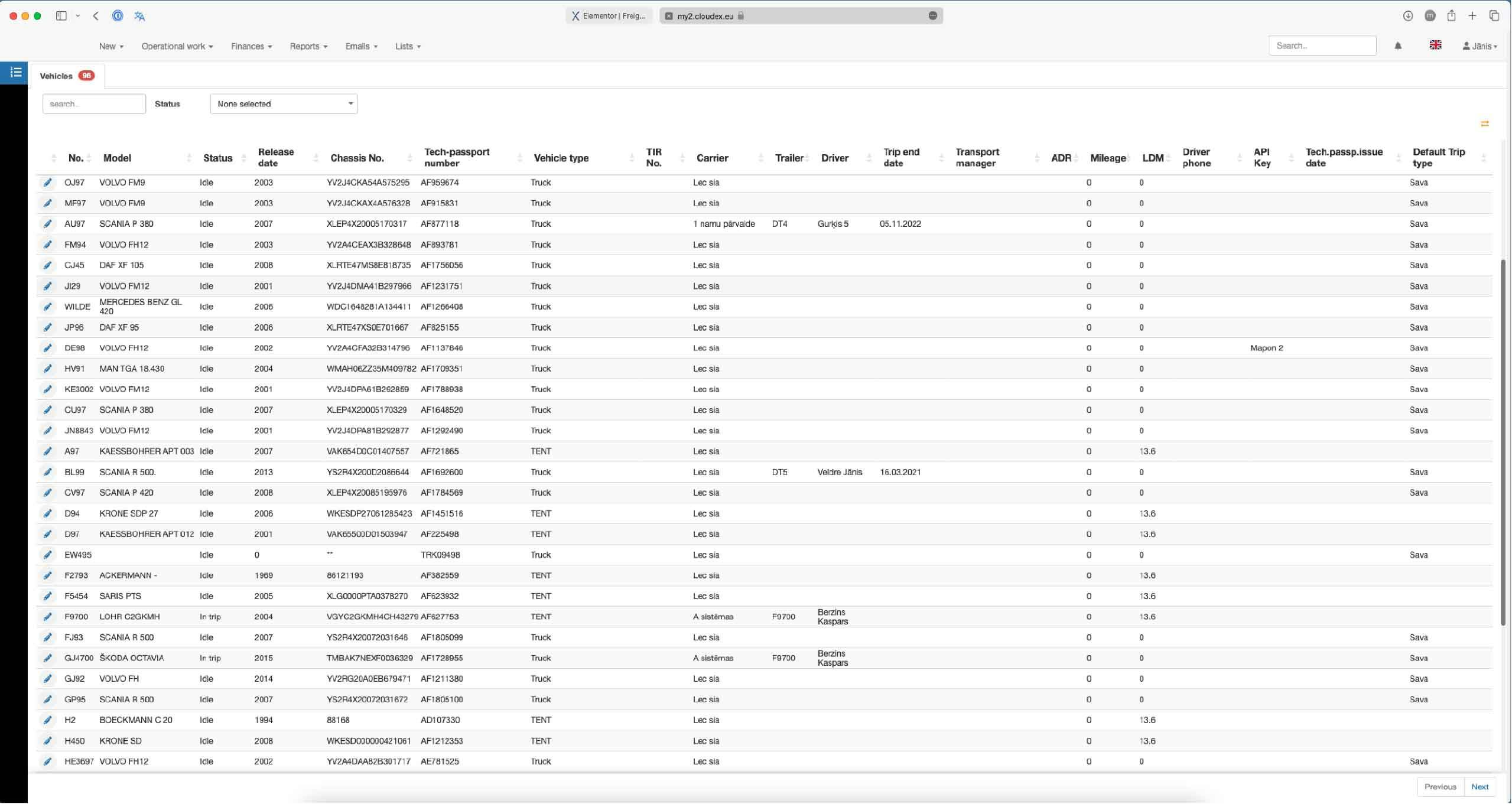This screenshot has height=804, width=1512.
Task: Go to Next page of vehicles
Action: tap(1479, 787)
